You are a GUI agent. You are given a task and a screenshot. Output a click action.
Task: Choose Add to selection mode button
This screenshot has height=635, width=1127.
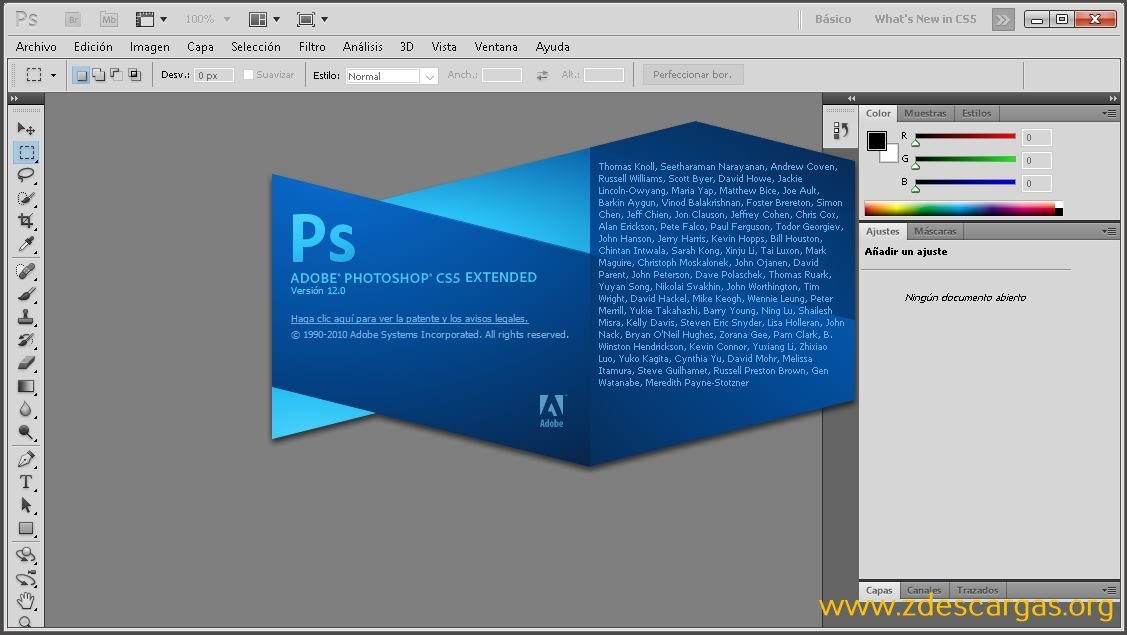coord(98,75)
